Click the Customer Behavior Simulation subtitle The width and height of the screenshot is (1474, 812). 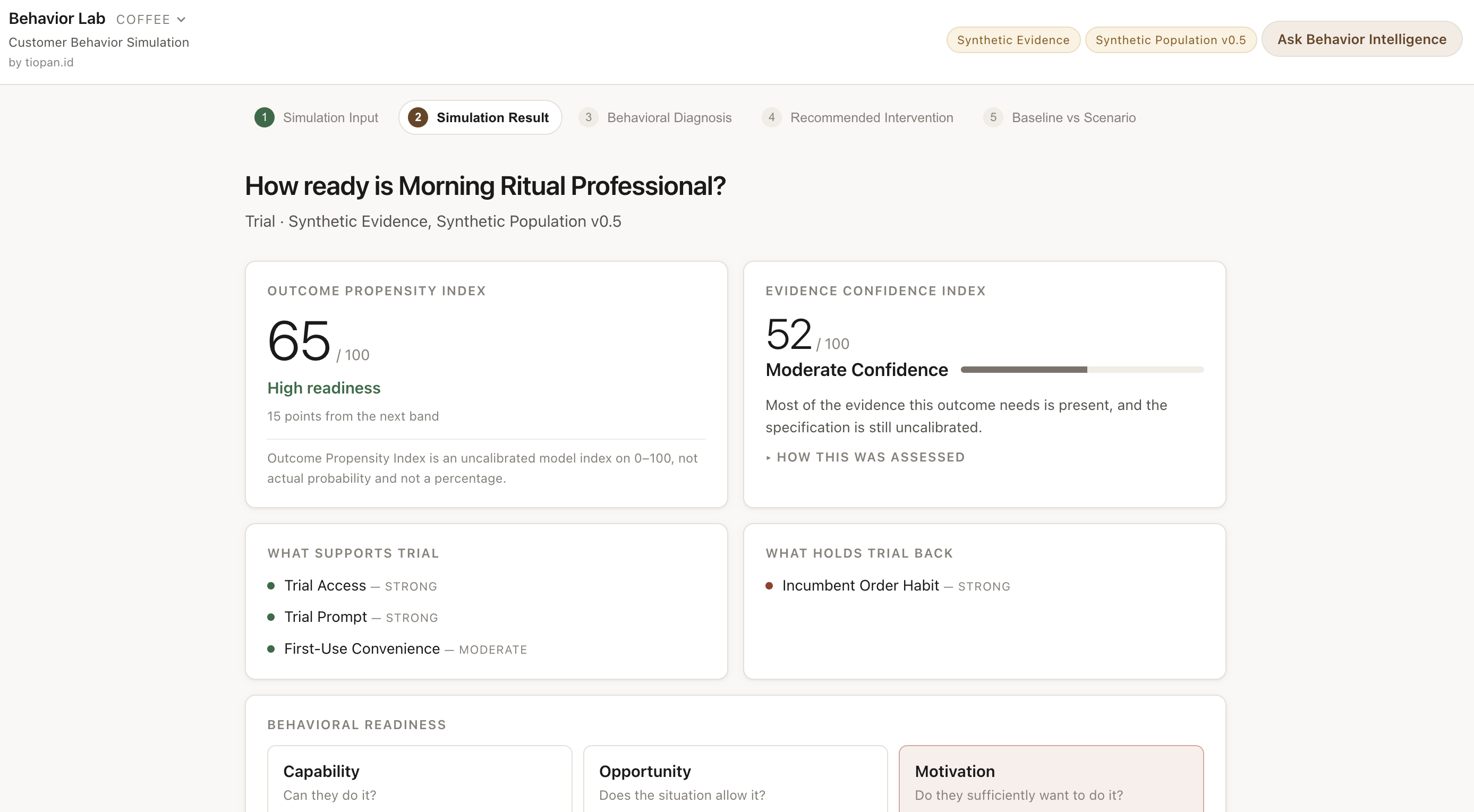(98, 42)
